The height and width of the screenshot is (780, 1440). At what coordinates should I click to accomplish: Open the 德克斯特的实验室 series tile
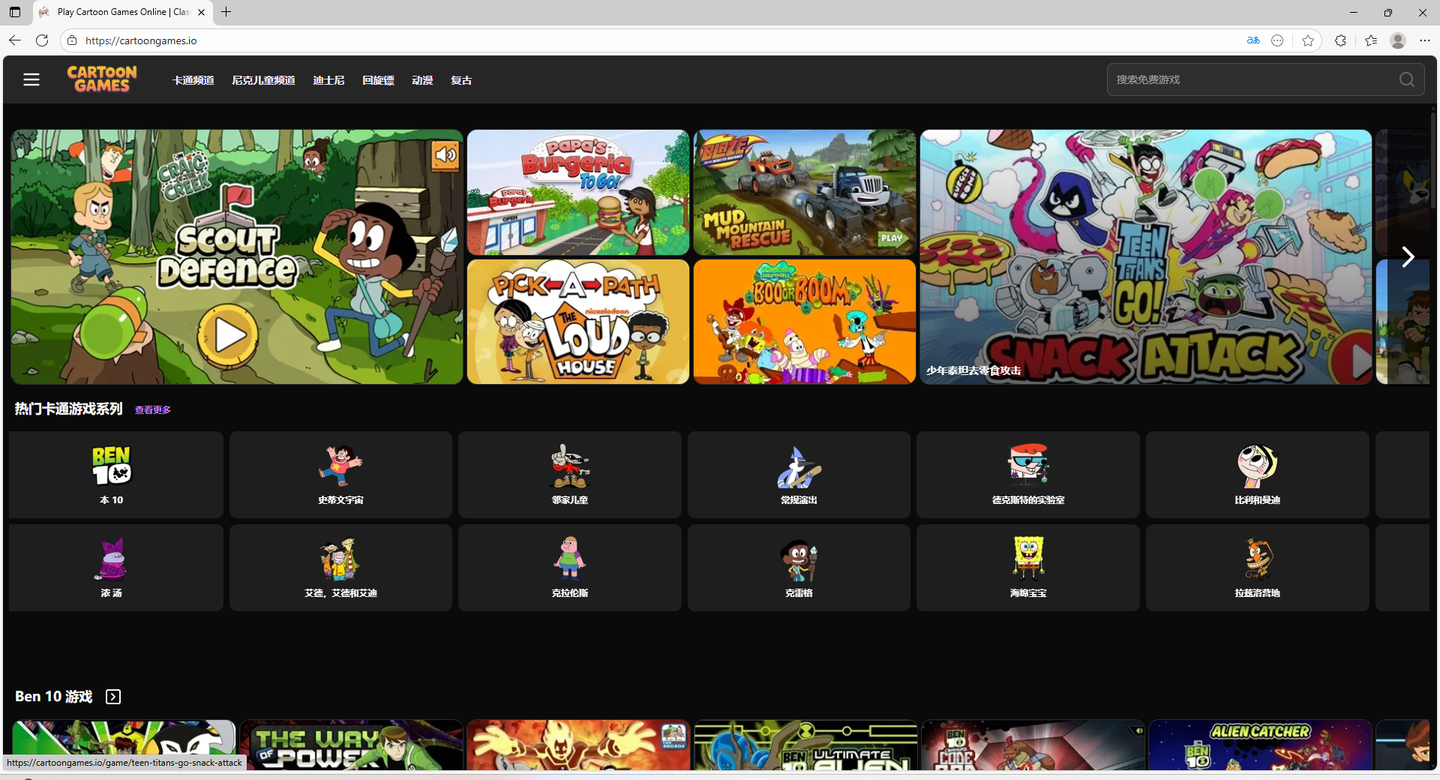click(1028, 475)
